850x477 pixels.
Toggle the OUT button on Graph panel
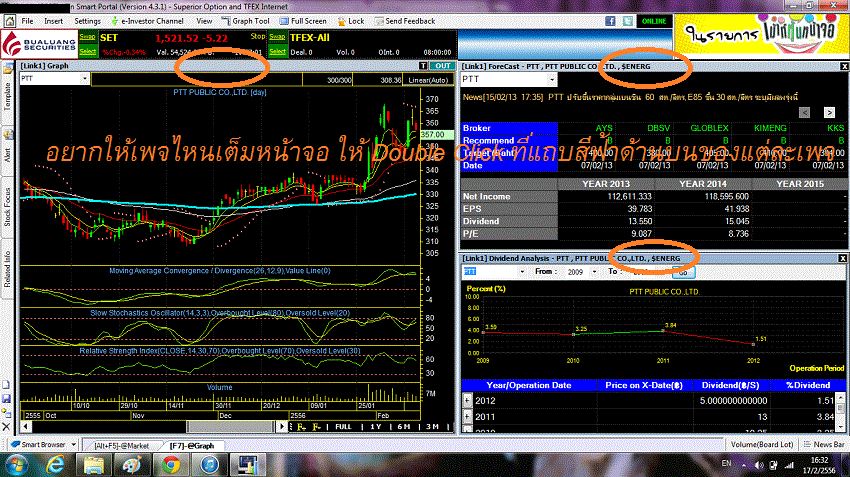(442, 66)
